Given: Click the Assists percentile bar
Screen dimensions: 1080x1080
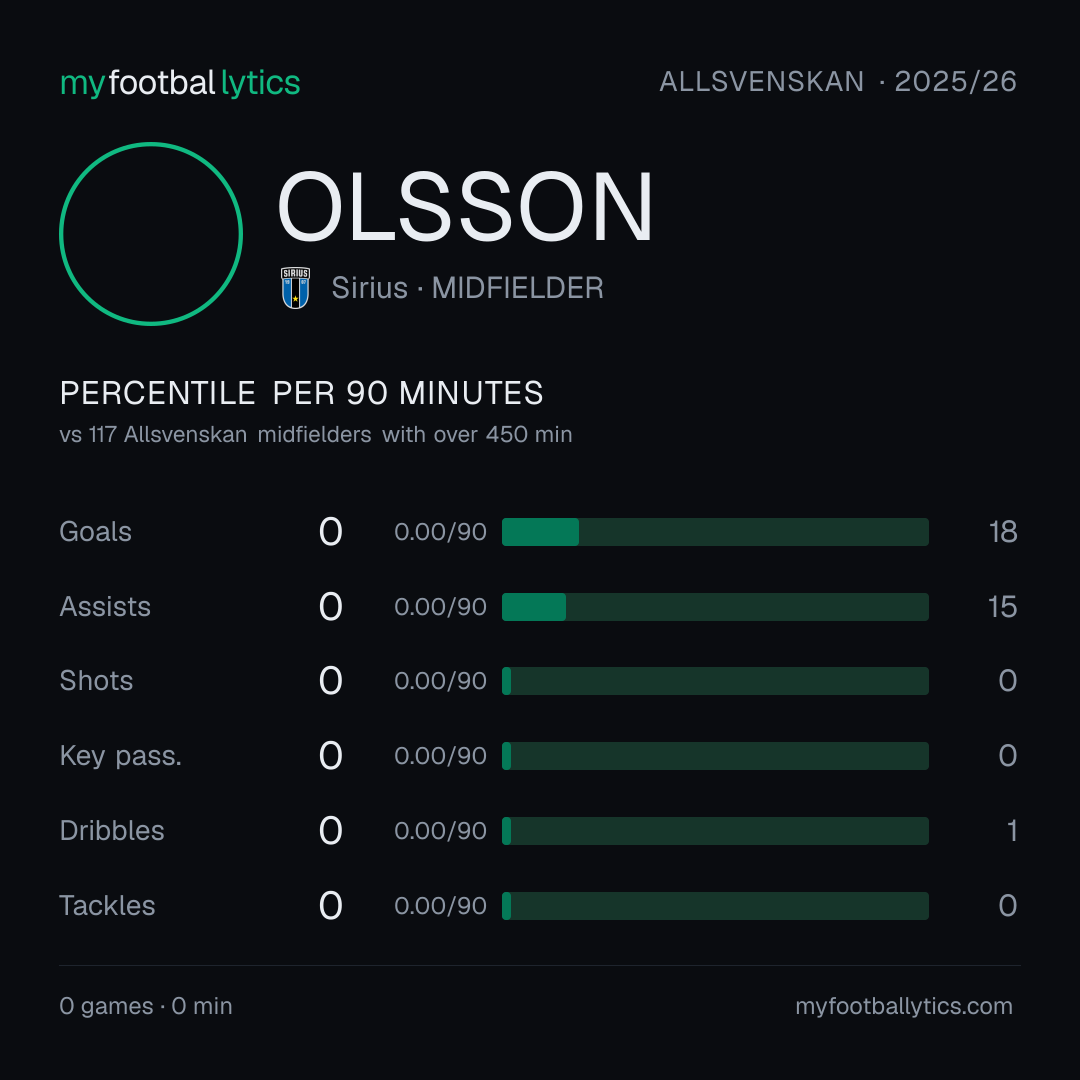Looking at the screenshot, I should [715, 607].
